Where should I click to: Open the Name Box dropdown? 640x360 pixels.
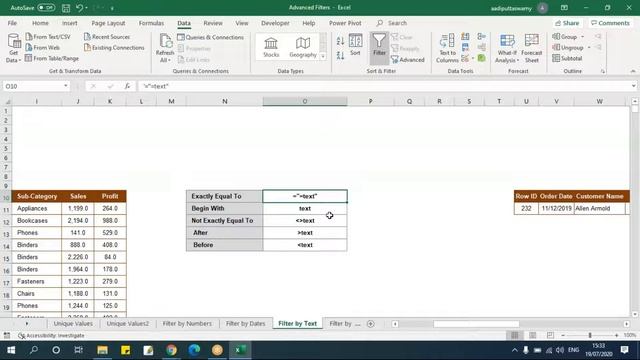[x=66, y=86]
